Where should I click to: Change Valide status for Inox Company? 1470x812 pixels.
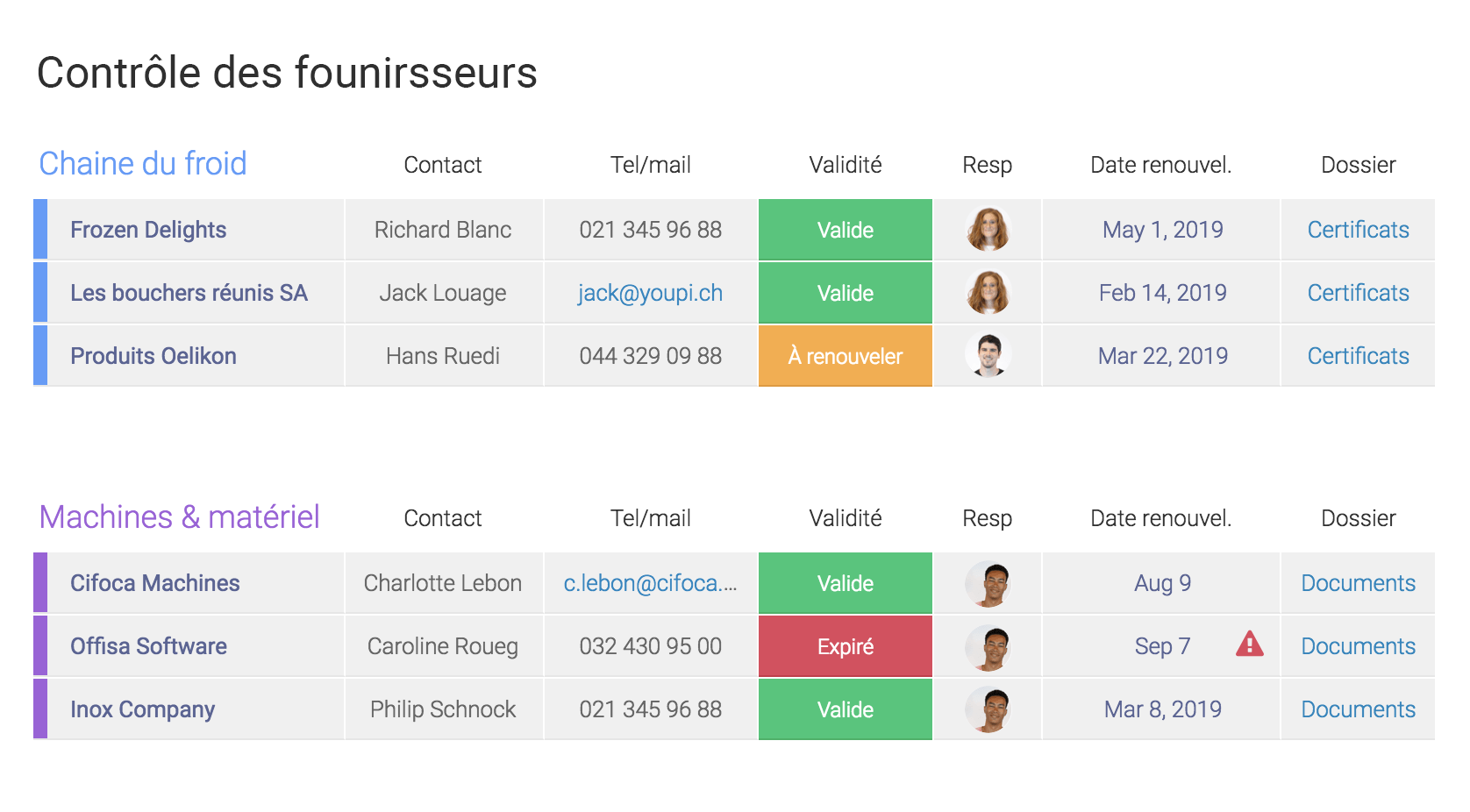(846, 709)
